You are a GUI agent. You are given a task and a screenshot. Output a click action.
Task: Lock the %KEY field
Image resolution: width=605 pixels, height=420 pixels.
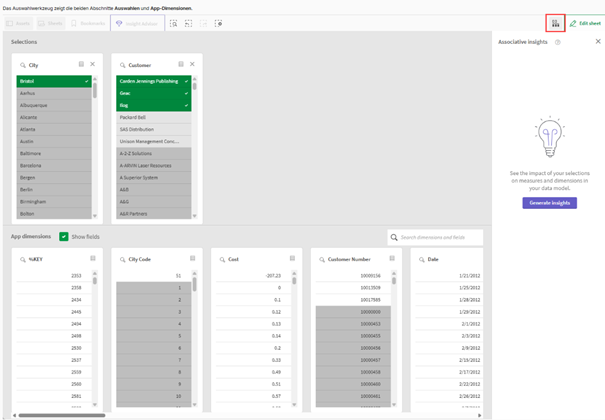pyautogui.click(x=93, y=258)
